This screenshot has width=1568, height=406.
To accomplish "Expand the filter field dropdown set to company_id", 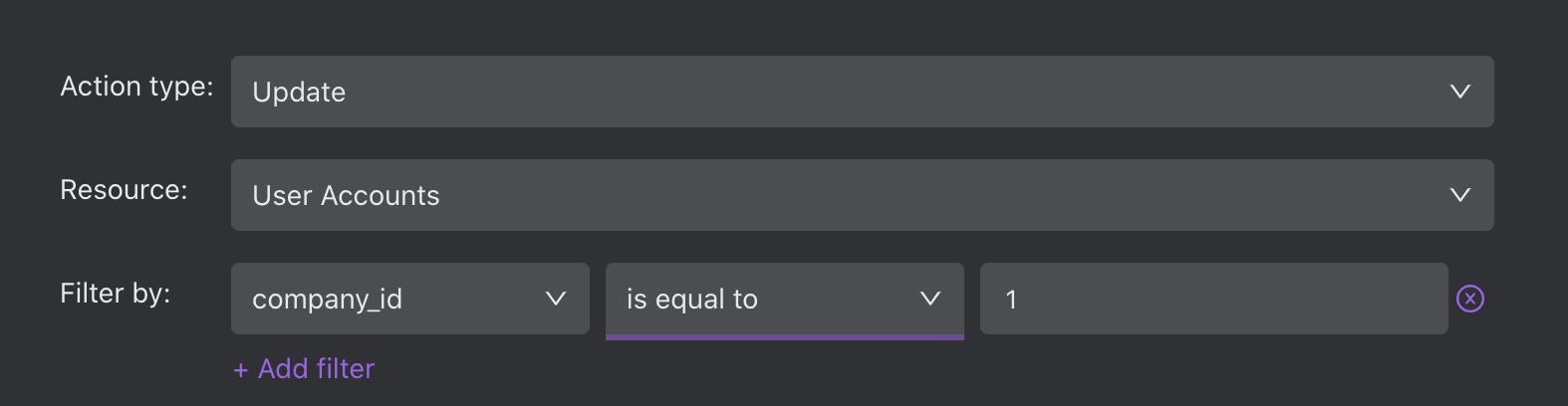I will tap(410, 299).
